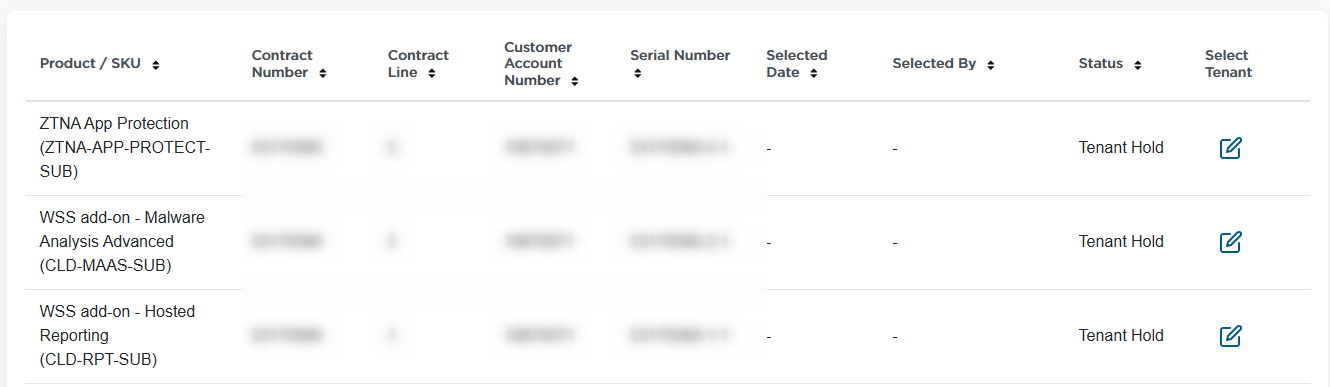Click edit icon for Malware Analysis Advanced row
This screenshot has height=387, width=1330.
(1231, 242)
